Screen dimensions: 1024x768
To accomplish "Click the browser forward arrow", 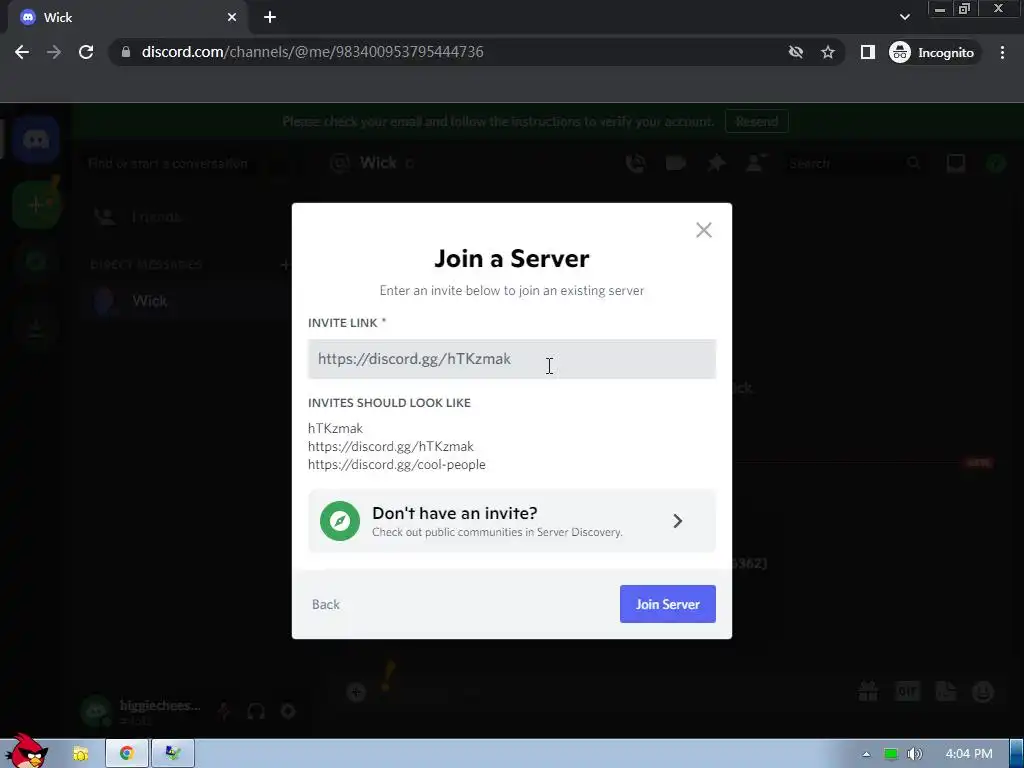I will [x=54, y=52].
